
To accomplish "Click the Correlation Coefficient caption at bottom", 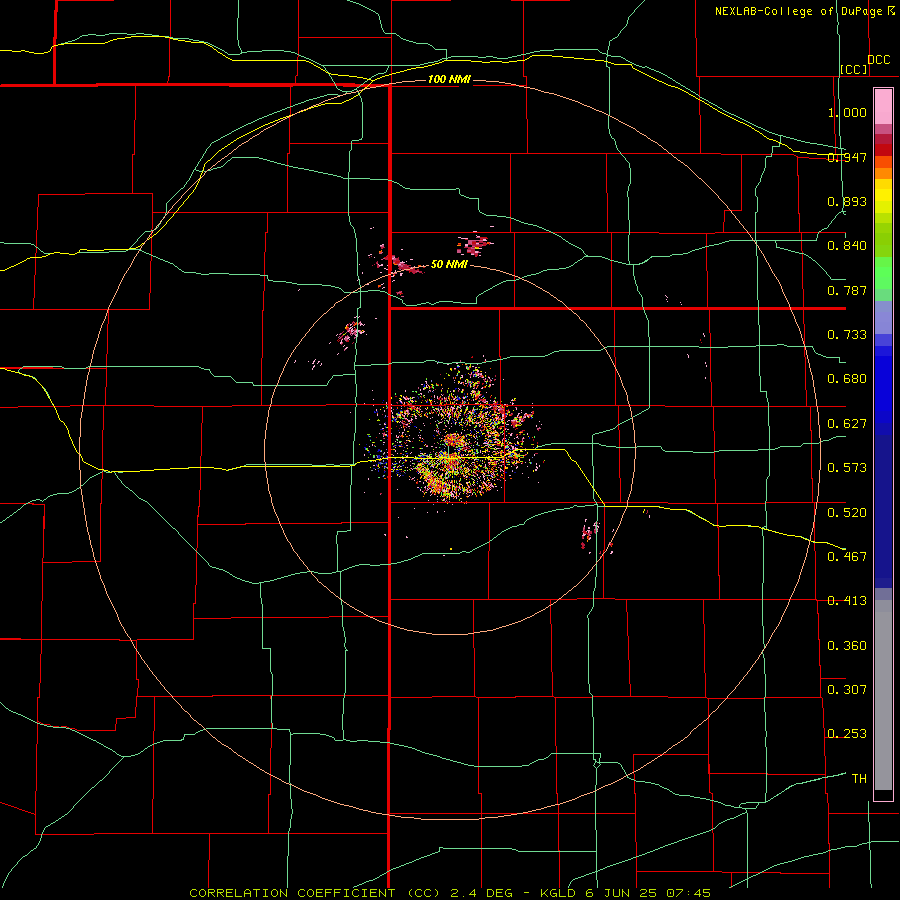I will 450,893.
